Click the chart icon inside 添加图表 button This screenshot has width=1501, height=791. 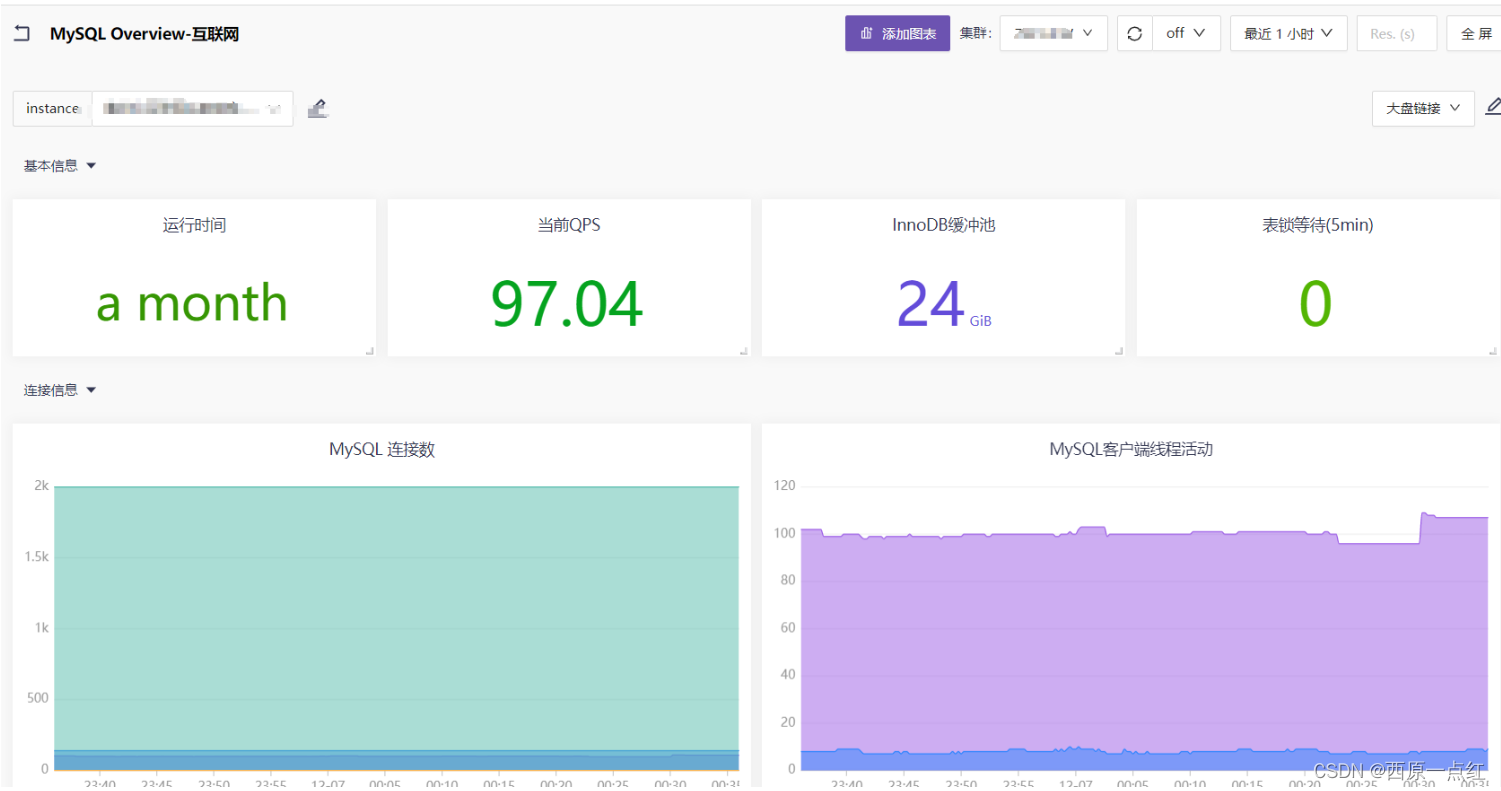[x=867, y=33]
